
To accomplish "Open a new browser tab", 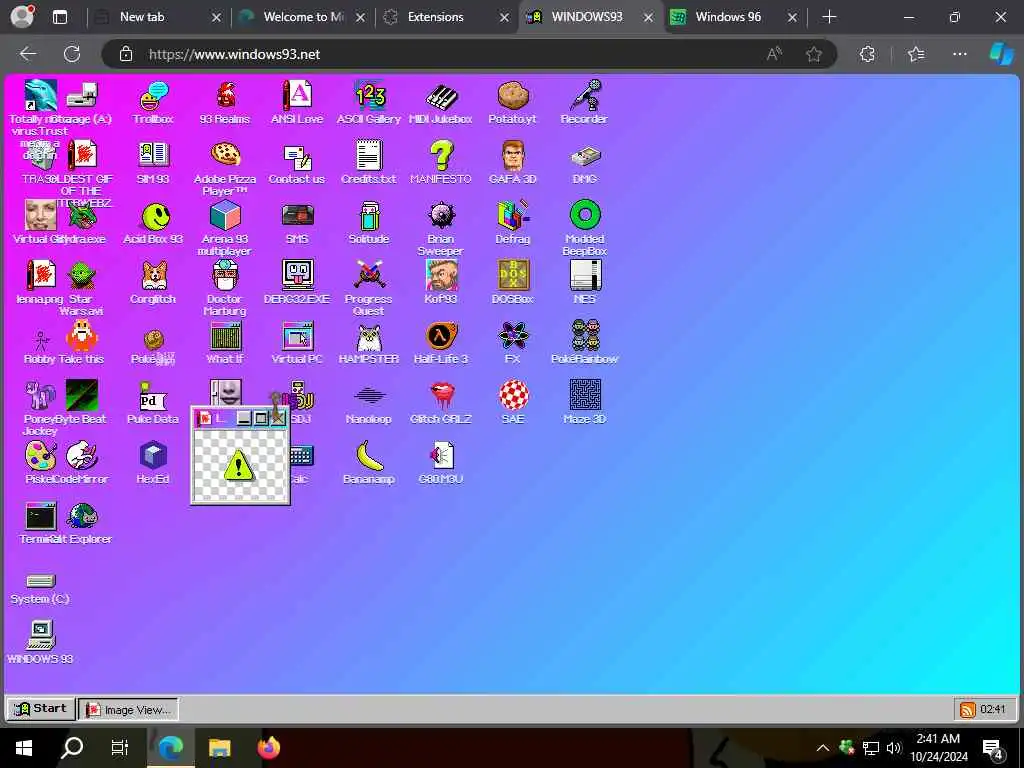I will point(829,17).
